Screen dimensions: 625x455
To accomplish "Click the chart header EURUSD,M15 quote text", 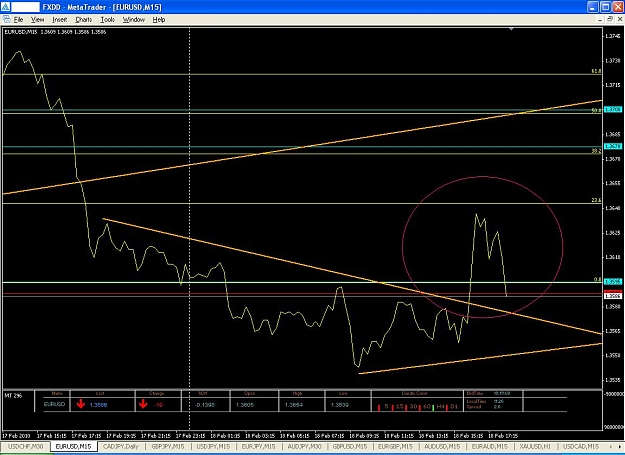I will click(x=55, y=32).
